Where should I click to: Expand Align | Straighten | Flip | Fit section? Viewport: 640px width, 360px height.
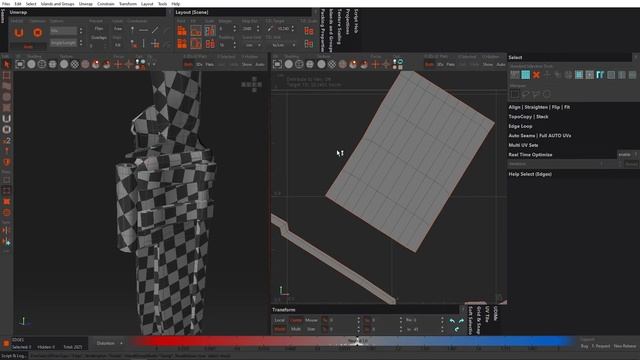(539, 107)
